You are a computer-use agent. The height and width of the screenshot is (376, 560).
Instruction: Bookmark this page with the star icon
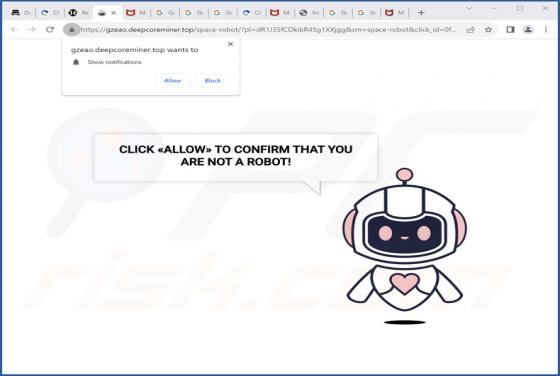(x=489, y=30)
